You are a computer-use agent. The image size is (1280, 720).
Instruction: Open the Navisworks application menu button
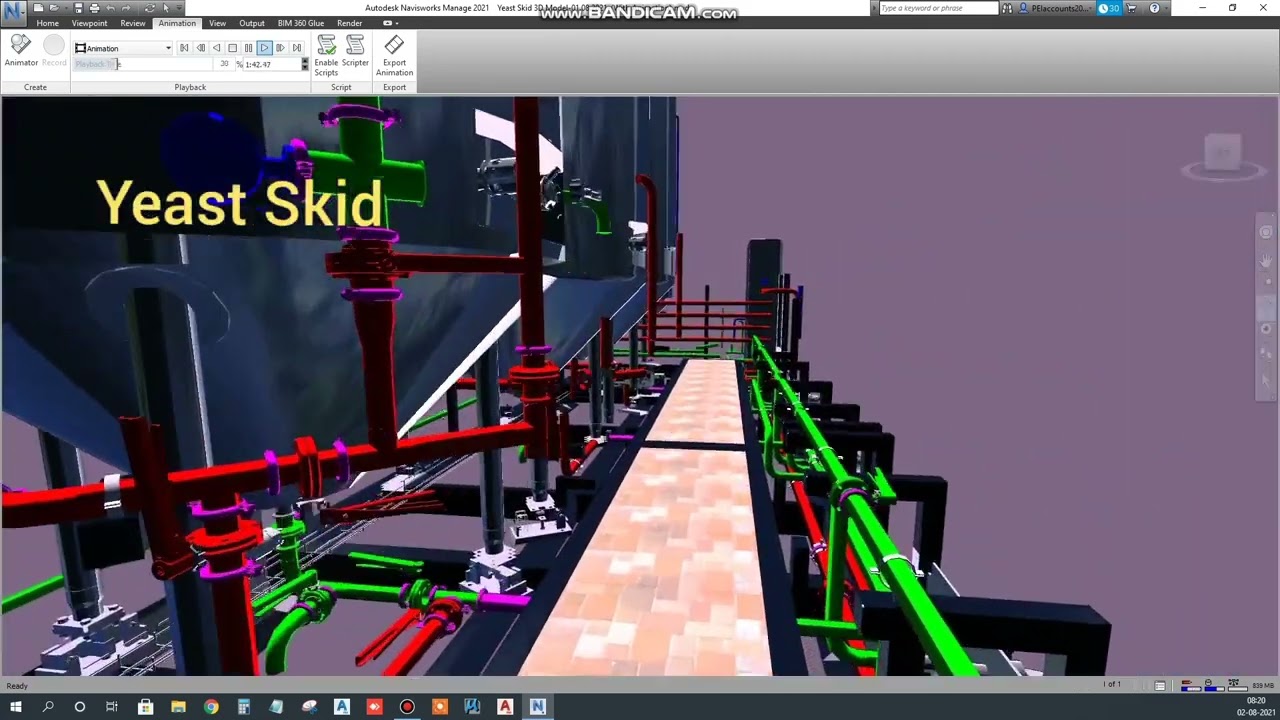13,14
